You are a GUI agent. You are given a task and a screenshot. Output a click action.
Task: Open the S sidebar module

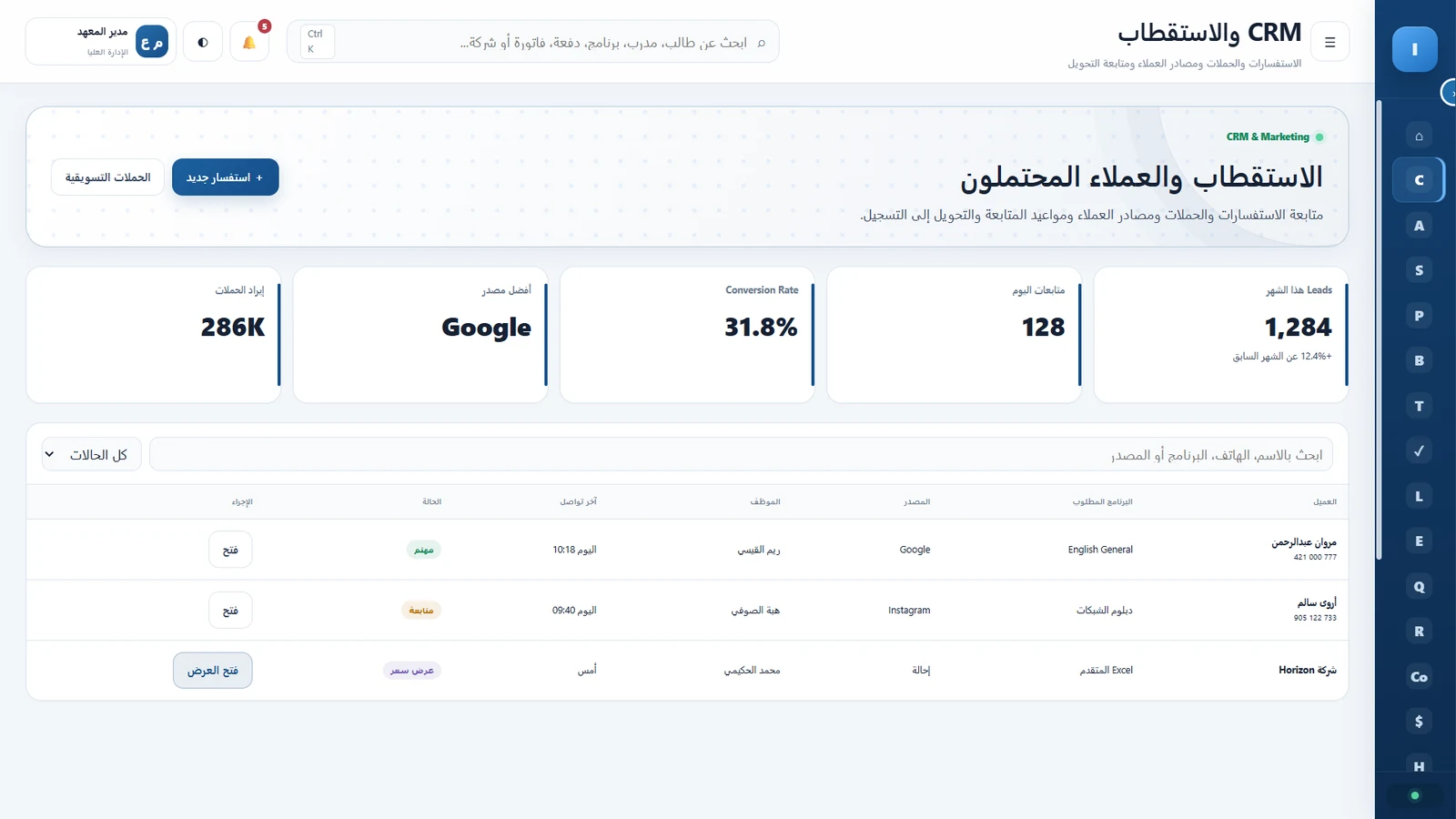coord(1419,270)
